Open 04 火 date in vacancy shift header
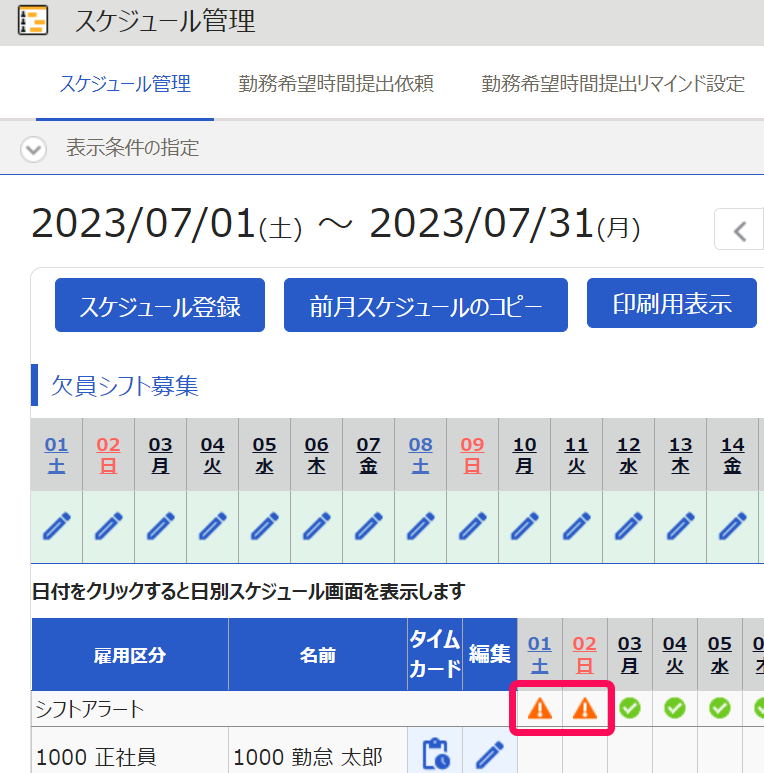764x773 pixels. pos(212,455)
